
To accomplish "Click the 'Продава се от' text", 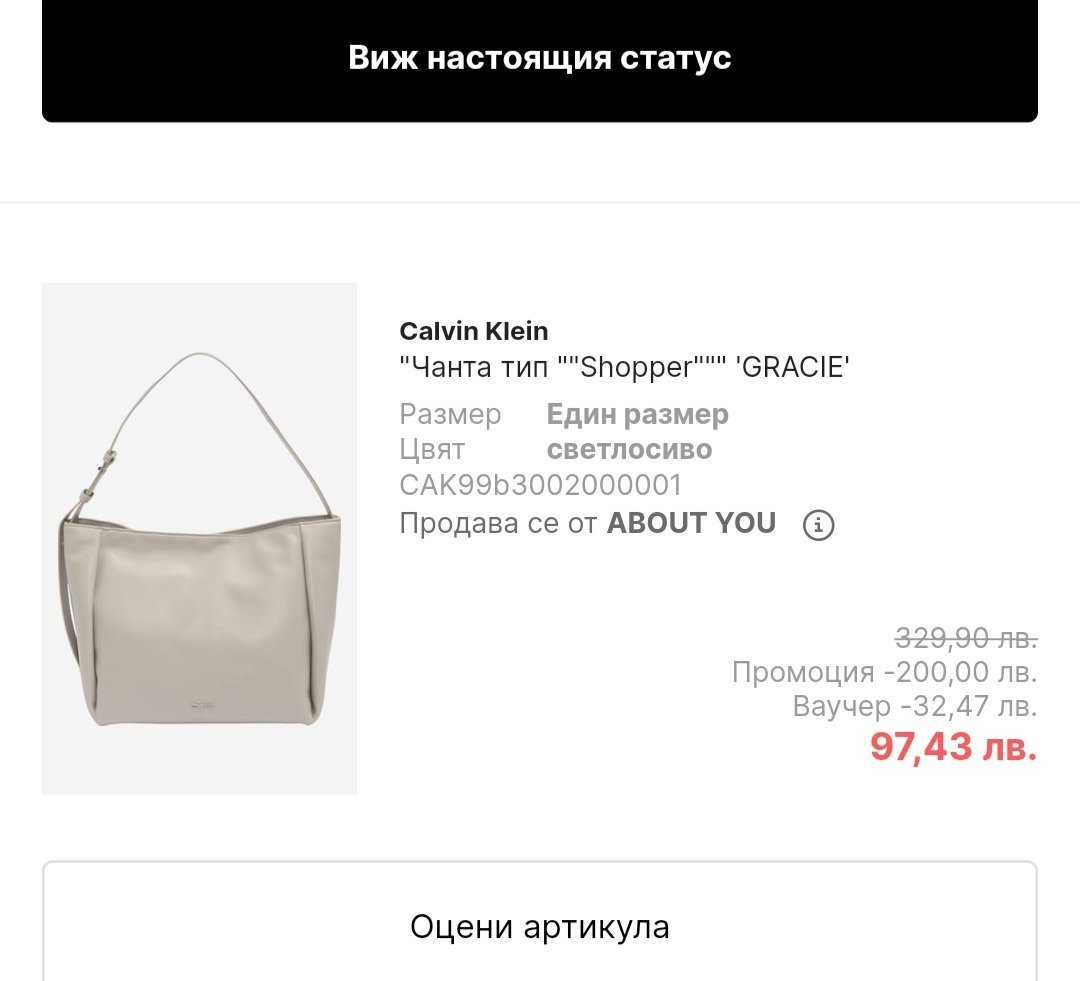I will coord(498,523).
